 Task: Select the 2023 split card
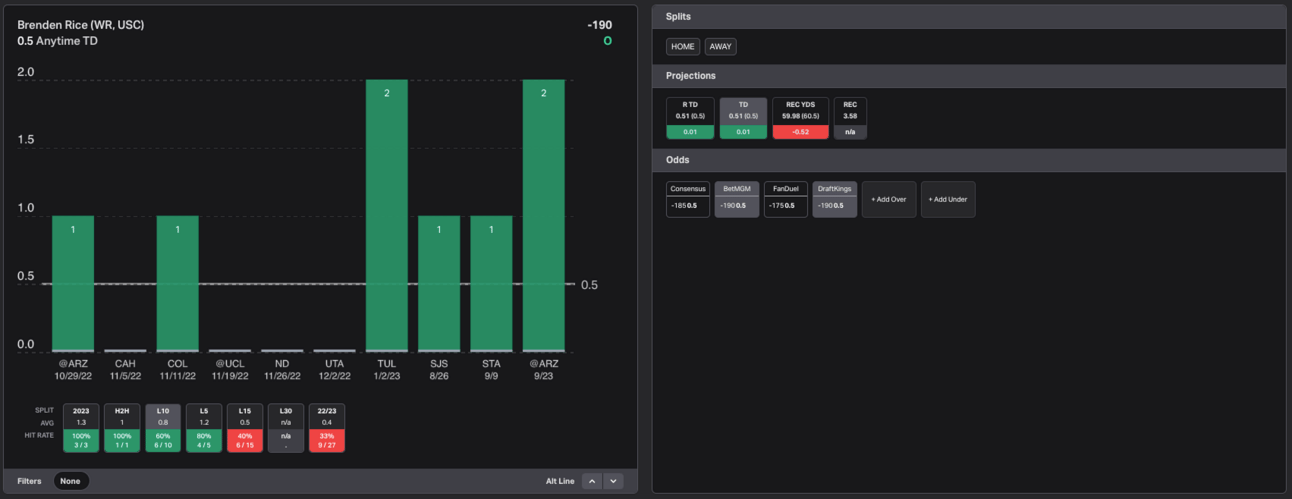81,428
